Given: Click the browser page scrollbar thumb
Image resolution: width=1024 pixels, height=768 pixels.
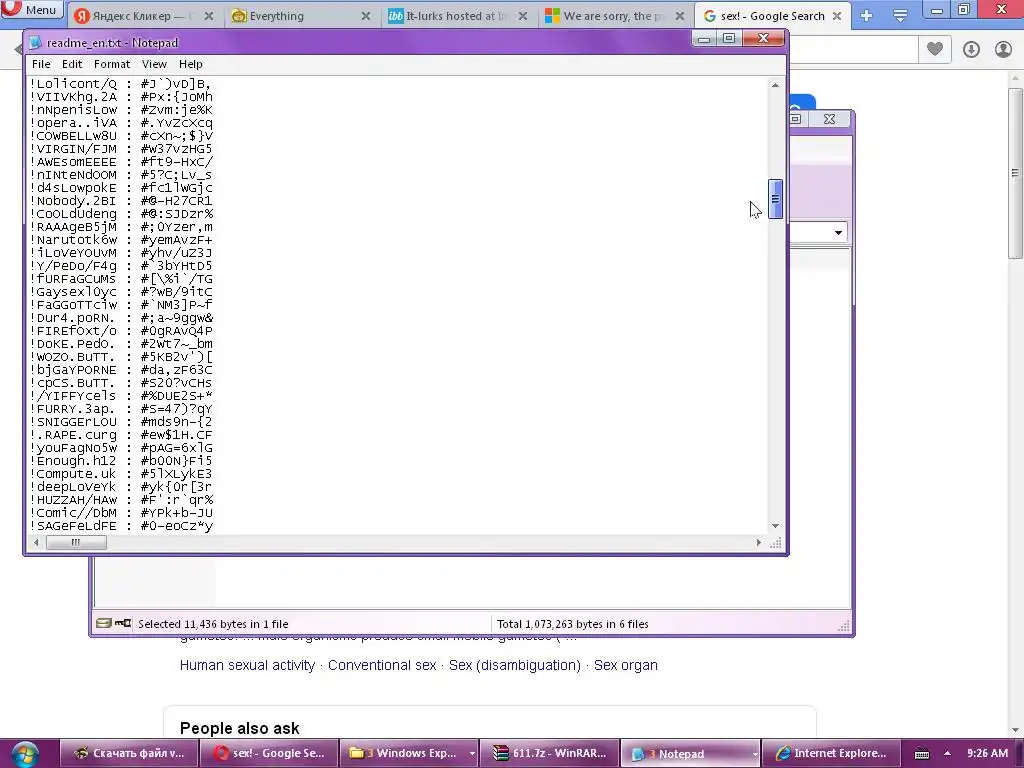Looking at the screenshot, I should [x=1015, y=173].
